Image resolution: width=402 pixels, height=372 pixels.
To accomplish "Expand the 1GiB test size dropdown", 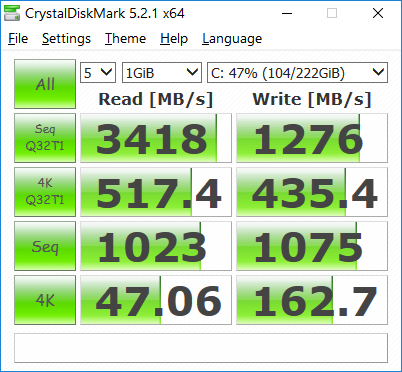I will [162, 73].
